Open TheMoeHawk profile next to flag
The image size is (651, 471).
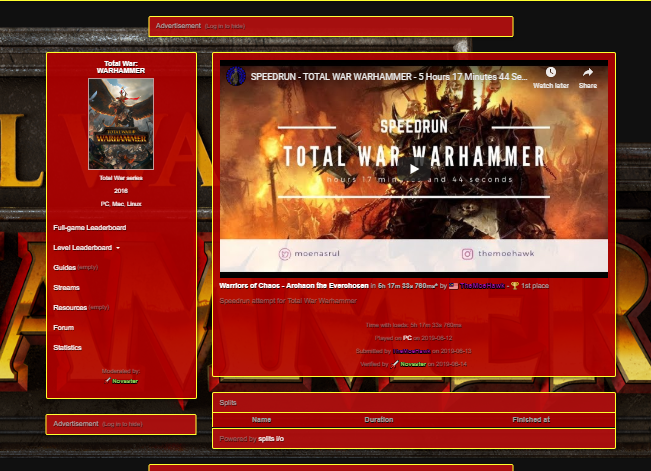click(x=482, y=286)
